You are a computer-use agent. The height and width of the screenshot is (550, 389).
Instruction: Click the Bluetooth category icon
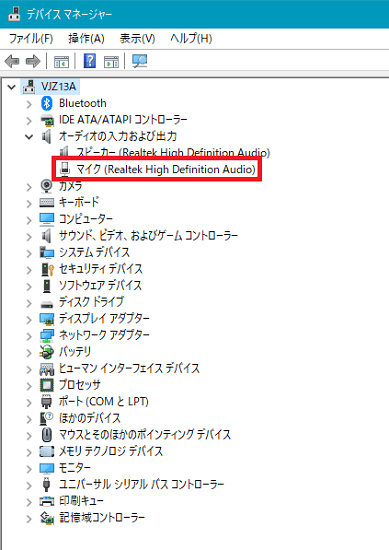(x=47, y=103)
